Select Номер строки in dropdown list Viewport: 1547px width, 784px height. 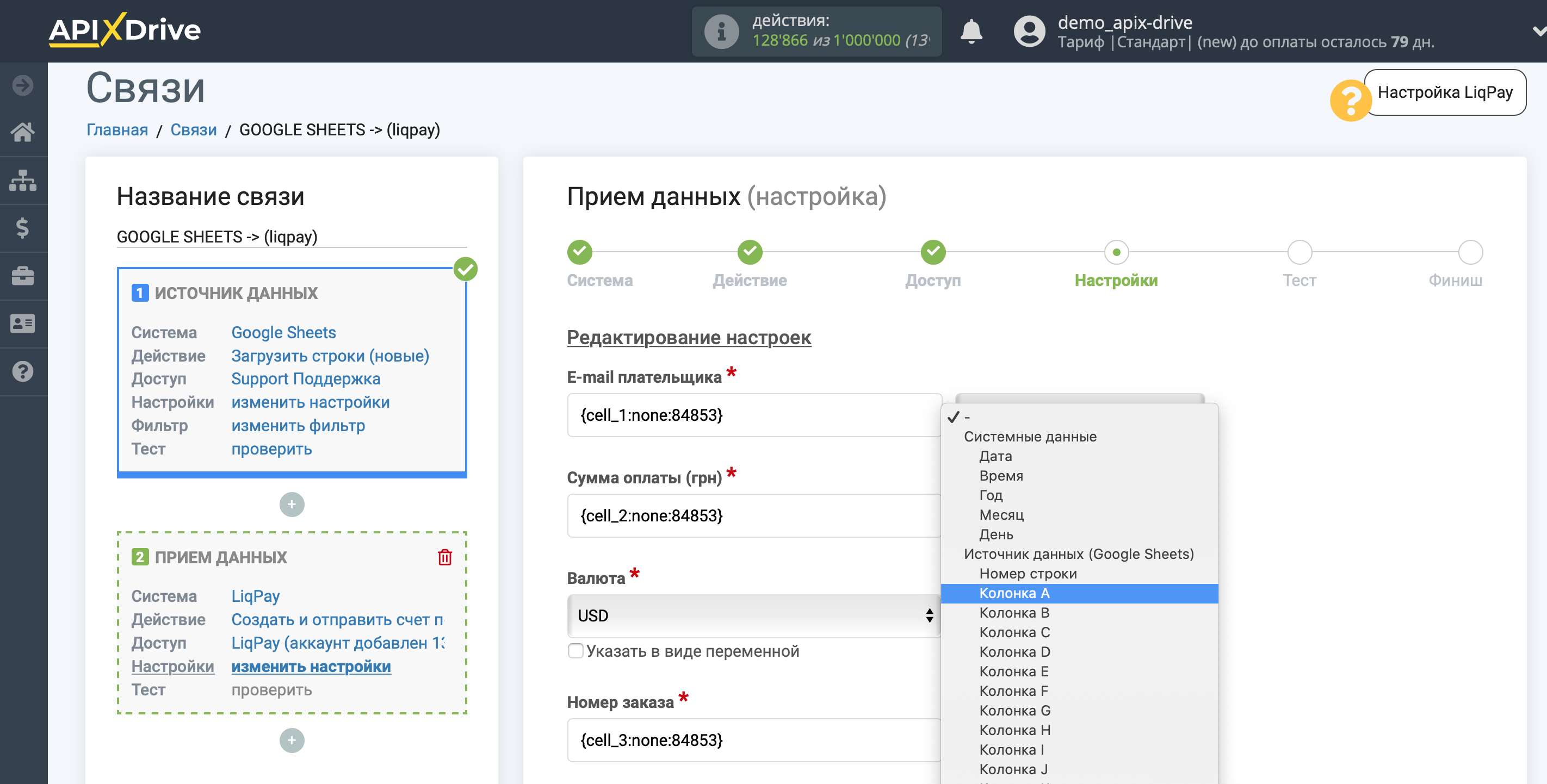(1080, 573)
